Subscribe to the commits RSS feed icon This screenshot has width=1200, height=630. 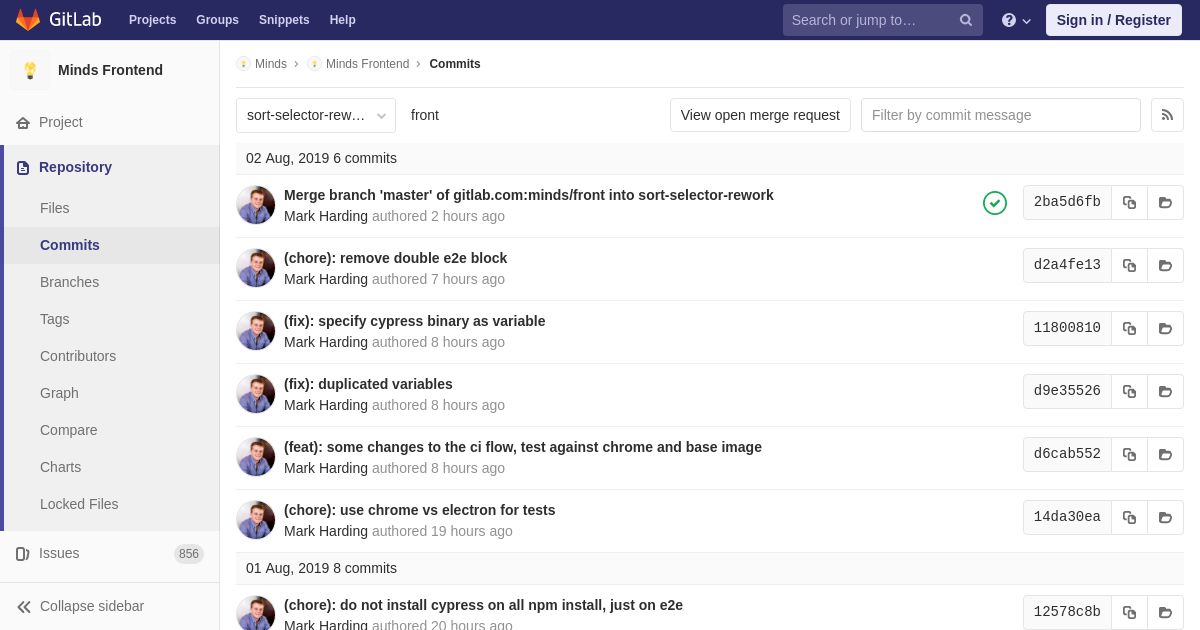click(x=1167, y=115)
